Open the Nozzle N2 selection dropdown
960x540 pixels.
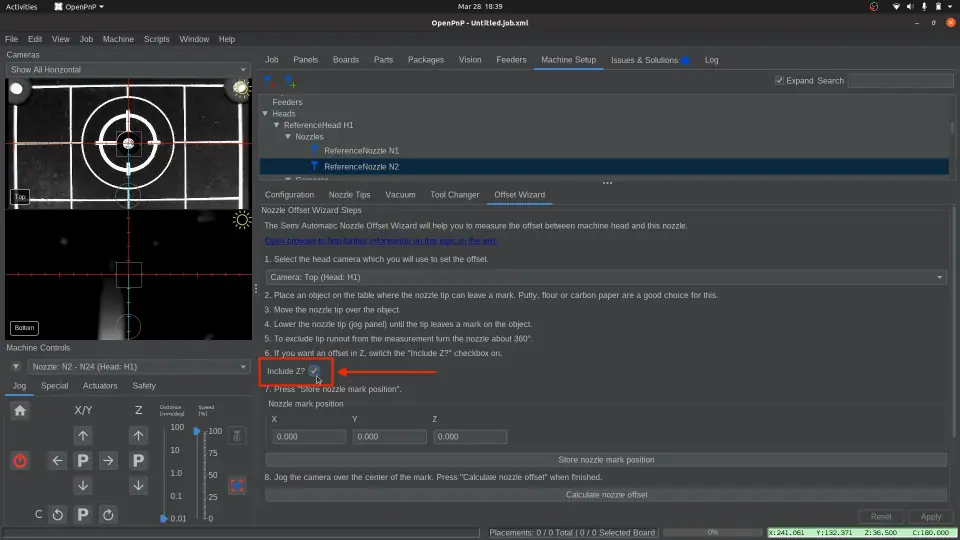(x=137, y=367)
